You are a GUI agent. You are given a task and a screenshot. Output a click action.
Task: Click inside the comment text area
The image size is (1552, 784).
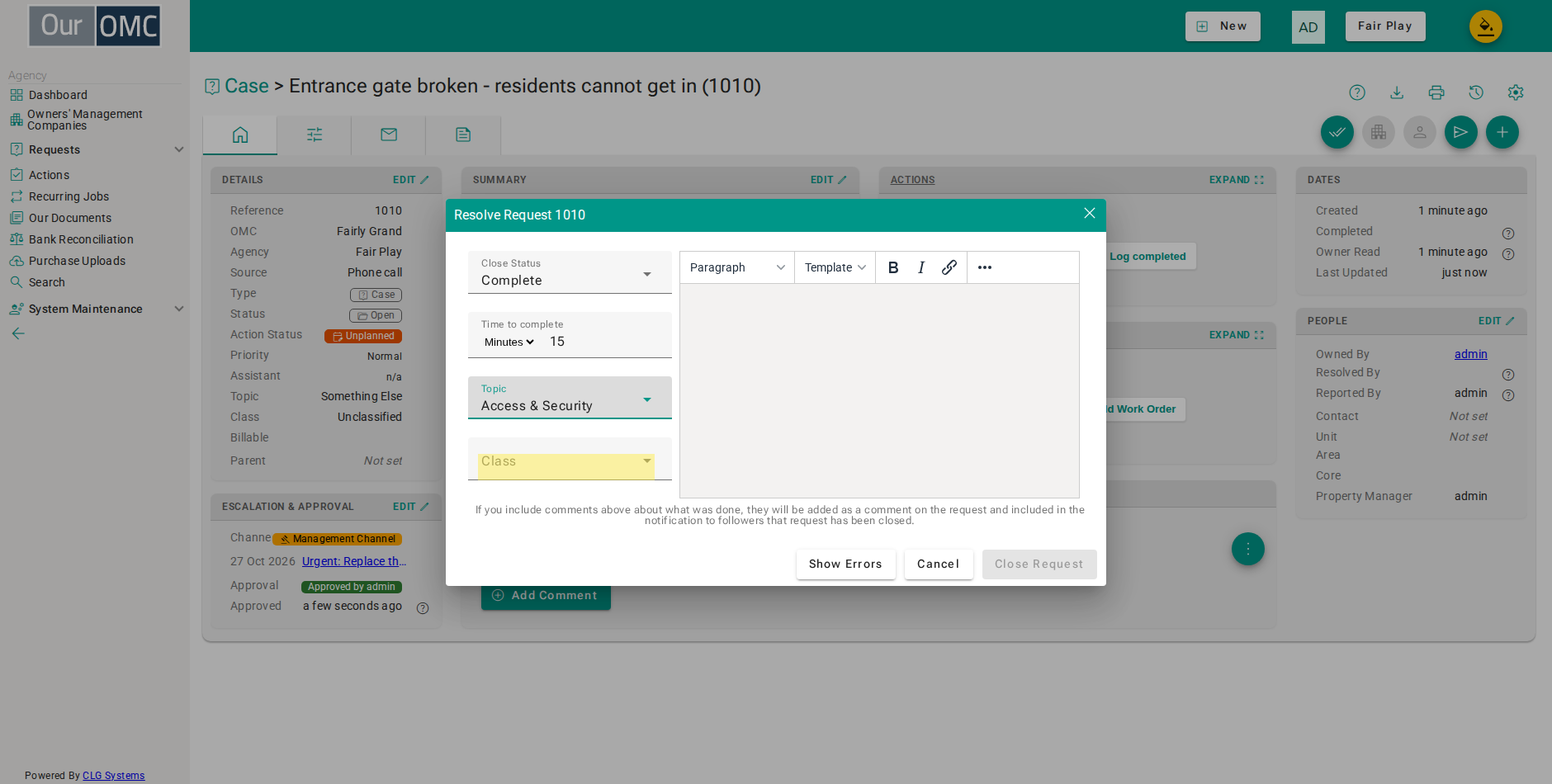click(879, 390)
